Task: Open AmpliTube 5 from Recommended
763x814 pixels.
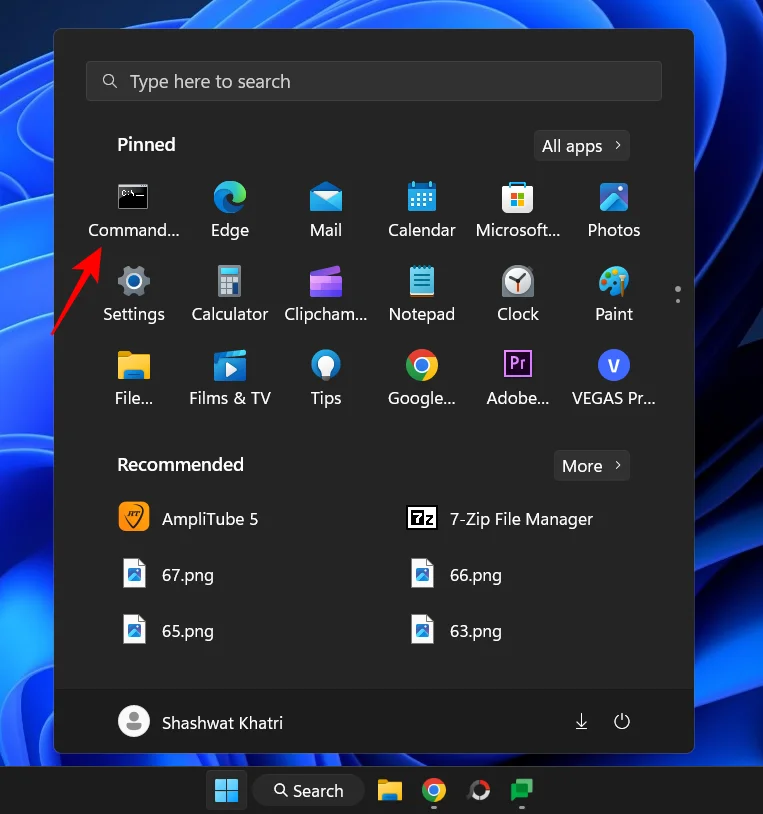Action: [188, 518]
